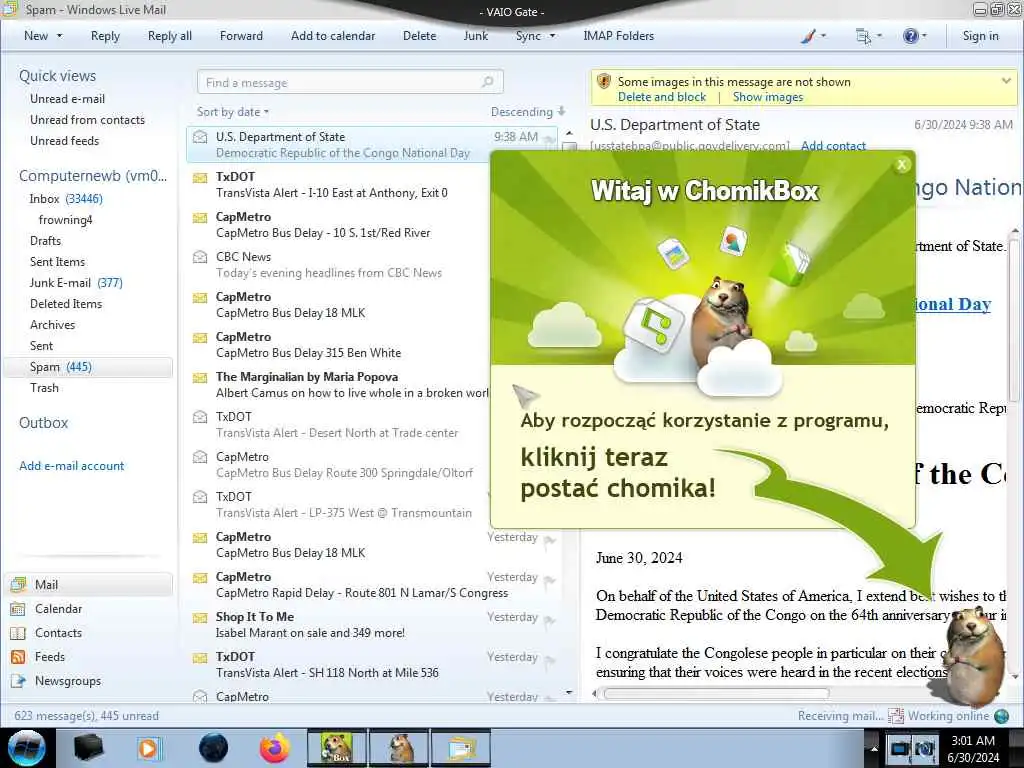Click Sign in
The image size is (1024, 768).
pyautogui.click(x=980, y=36)
